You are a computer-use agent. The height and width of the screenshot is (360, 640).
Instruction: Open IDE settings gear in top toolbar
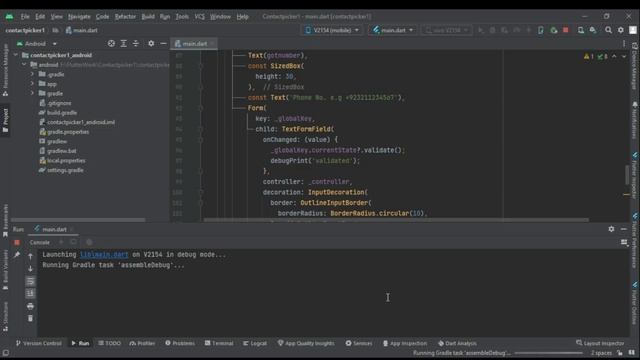[x=620, y=30]
